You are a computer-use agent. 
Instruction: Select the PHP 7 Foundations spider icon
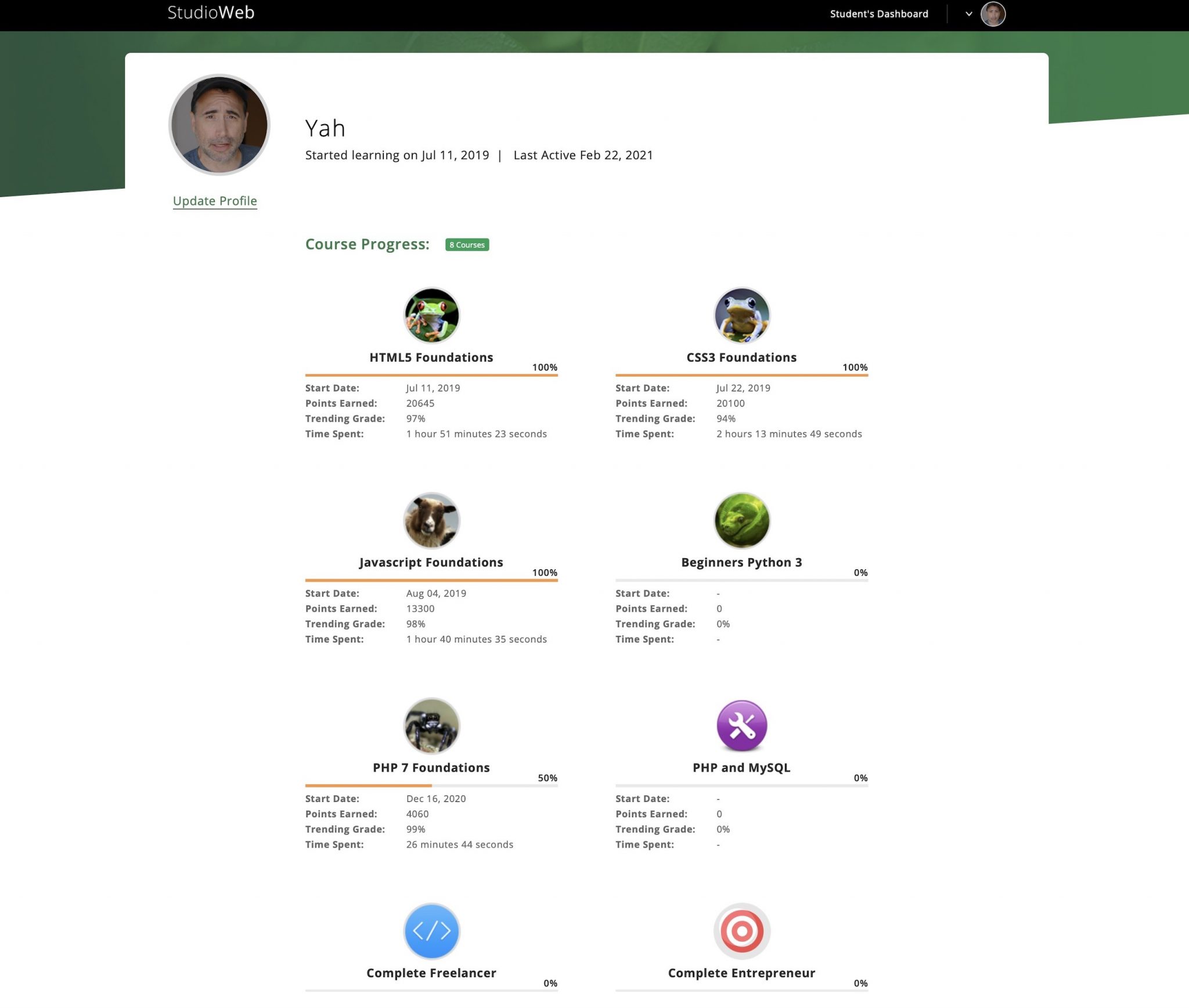click(x=431, y=725)
